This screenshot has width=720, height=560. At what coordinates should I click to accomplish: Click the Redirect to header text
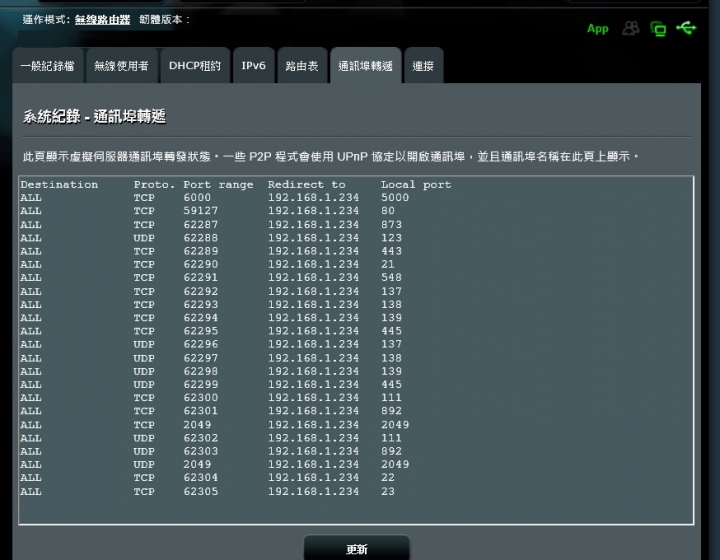(x=306, y=185)
